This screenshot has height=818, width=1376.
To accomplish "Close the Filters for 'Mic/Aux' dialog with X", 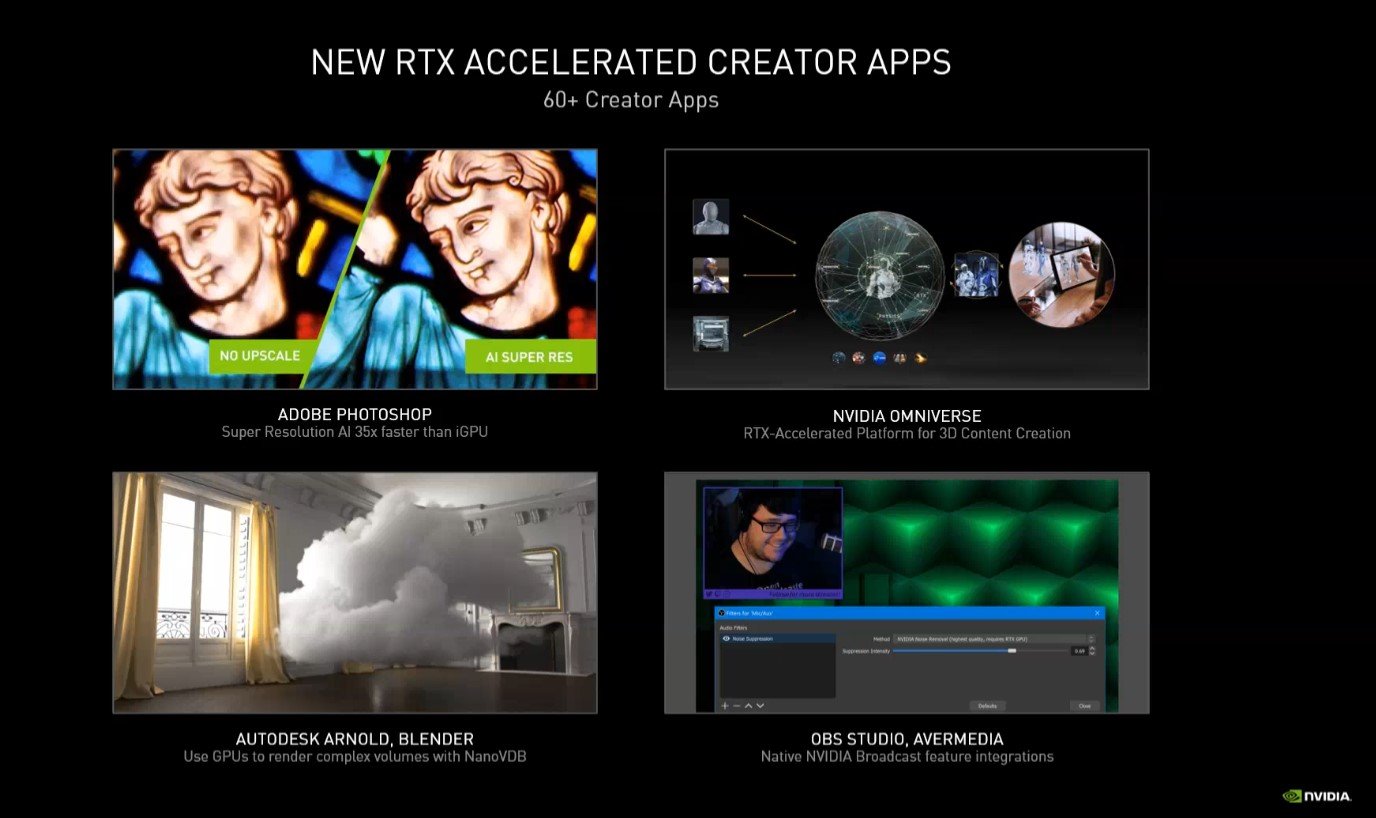I will click(x=1097, y=613).
